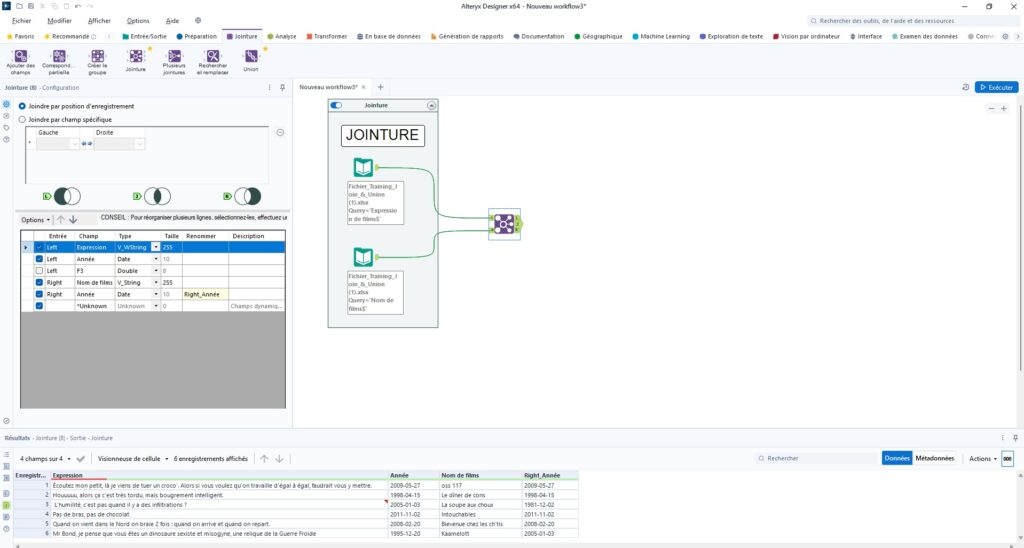Select the Ajouter des champs tool
1024x548 pixels.
tap(21, 62)
